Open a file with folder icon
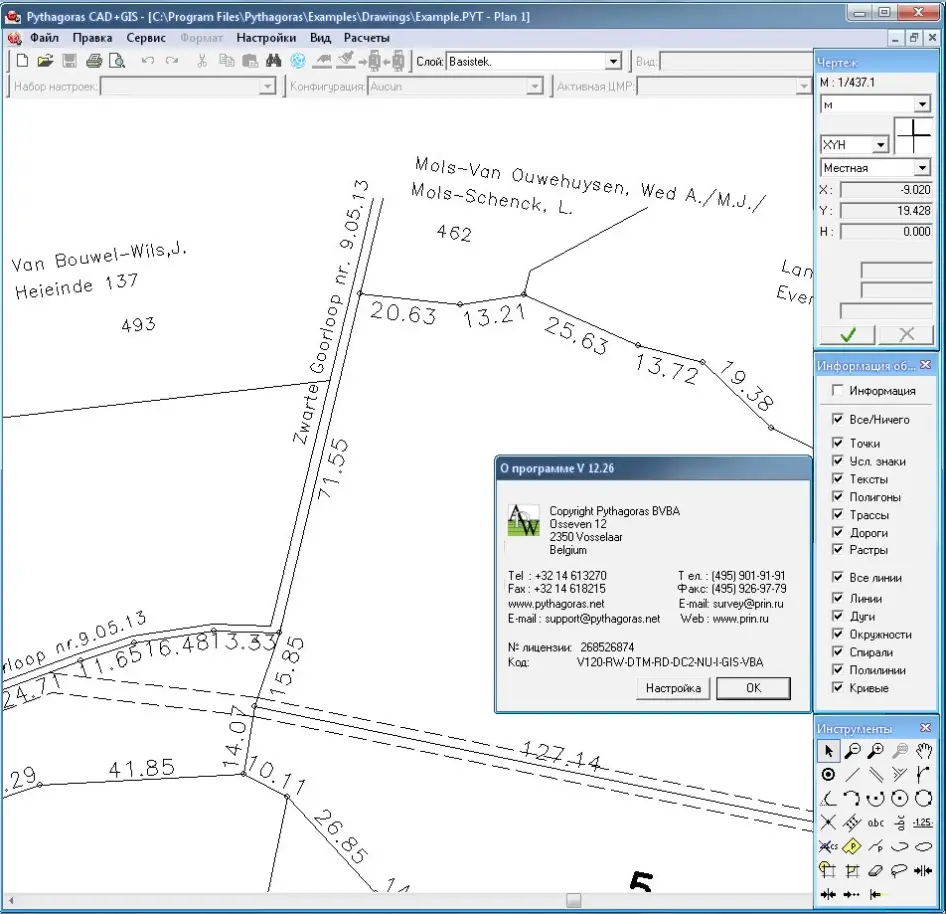The width and height of the screenshot is (946, 914). click(45, 60)
